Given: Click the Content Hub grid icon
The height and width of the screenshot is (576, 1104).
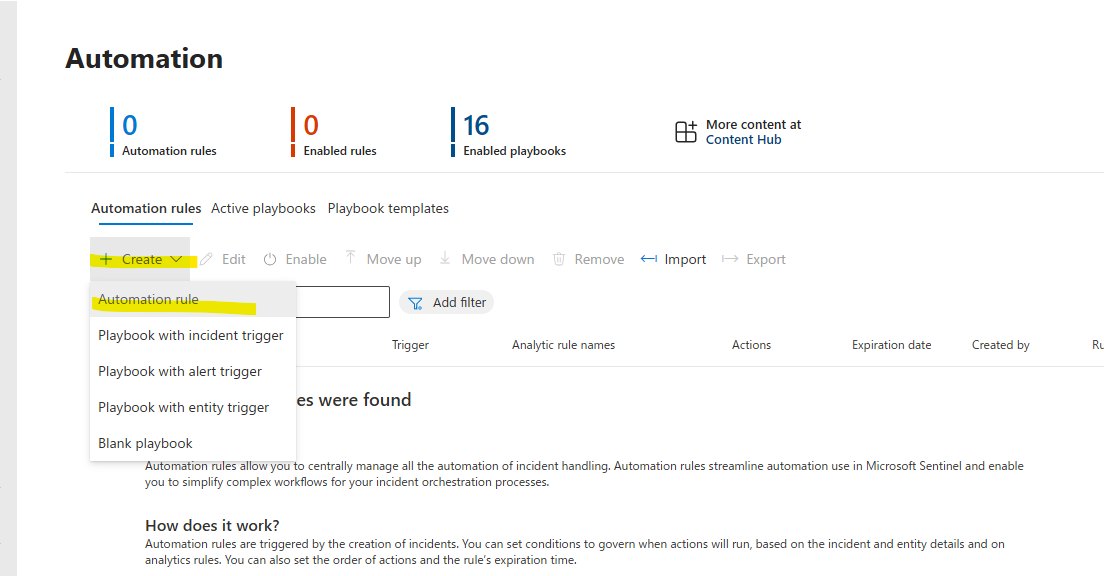Looking at the screenshot, I should pyautogui.click(x=686, y=132).
